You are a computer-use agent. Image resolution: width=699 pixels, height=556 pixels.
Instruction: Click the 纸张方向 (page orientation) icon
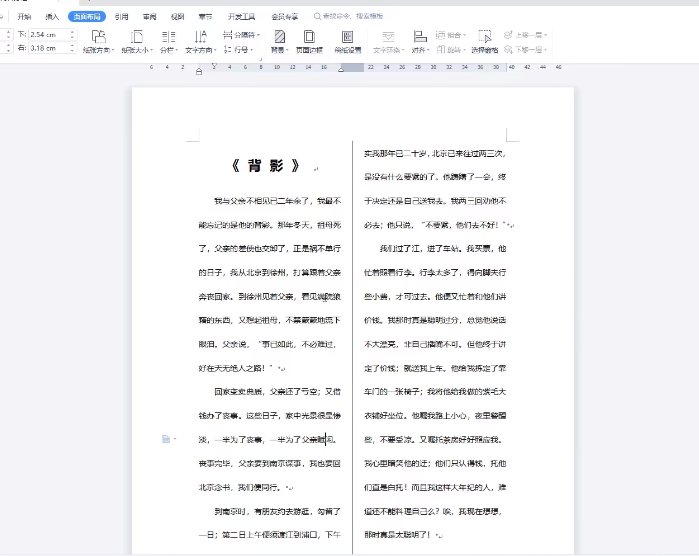click(x=99, y=37)
